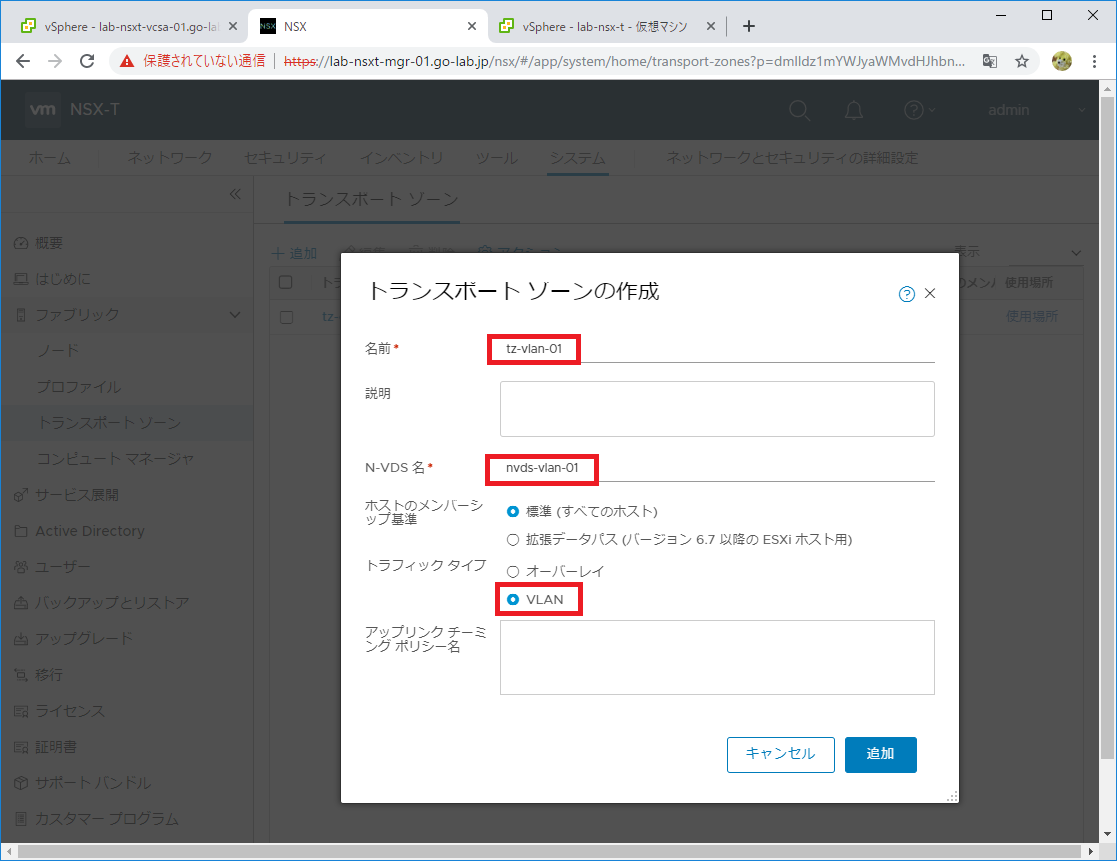Open 概要 in the sidebar

click(x=48, y=243)
